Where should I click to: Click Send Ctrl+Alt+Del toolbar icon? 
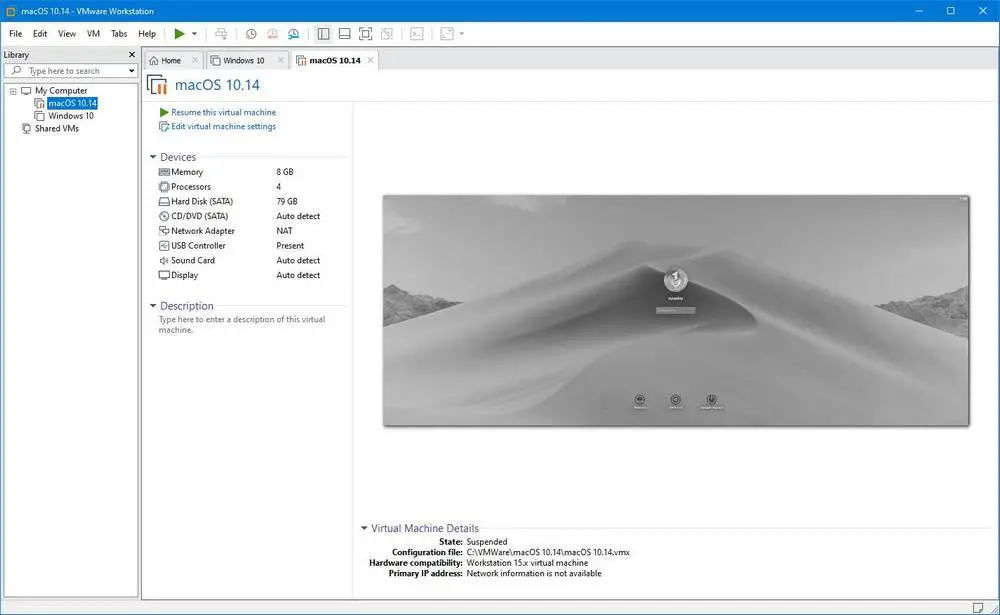point(221,34)
